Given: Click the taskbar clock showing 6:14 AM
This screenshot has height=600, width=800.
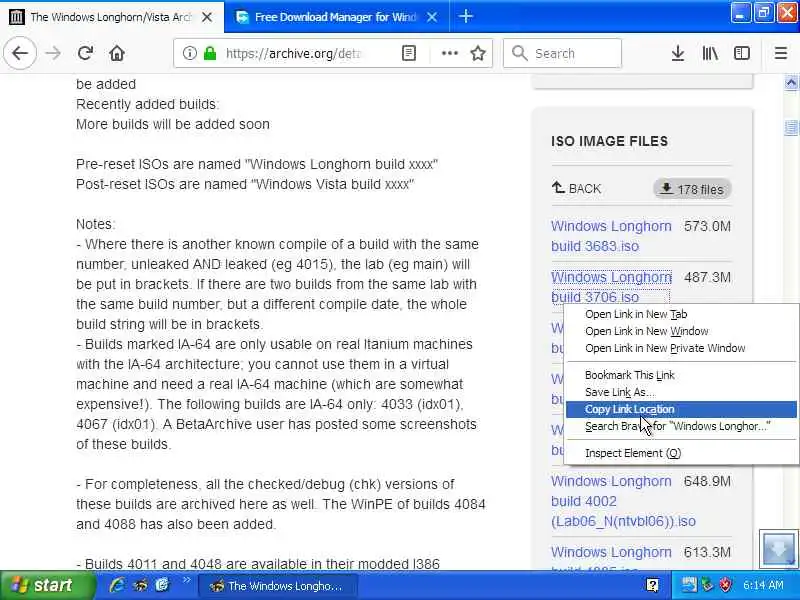Looking at the screenshot, I should (x=763, y=585).
